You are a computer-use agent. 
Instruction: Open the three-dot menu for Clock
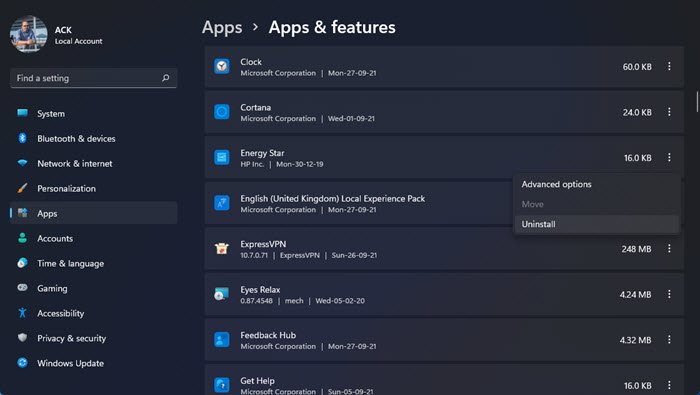pyautogui.click(x=669, y=66)
